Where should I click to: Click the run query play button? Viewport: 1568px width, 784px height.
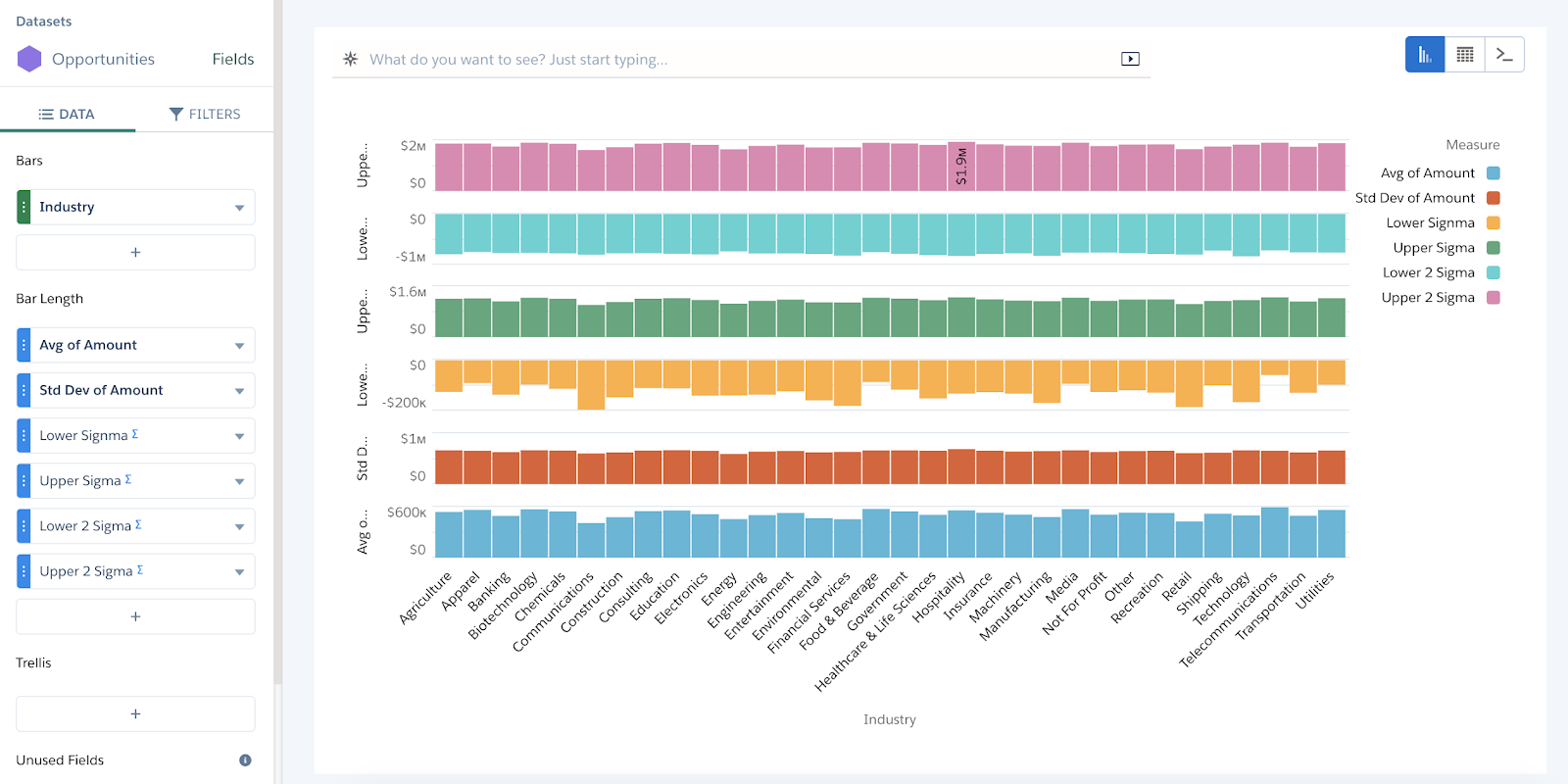coord(1130,59)
